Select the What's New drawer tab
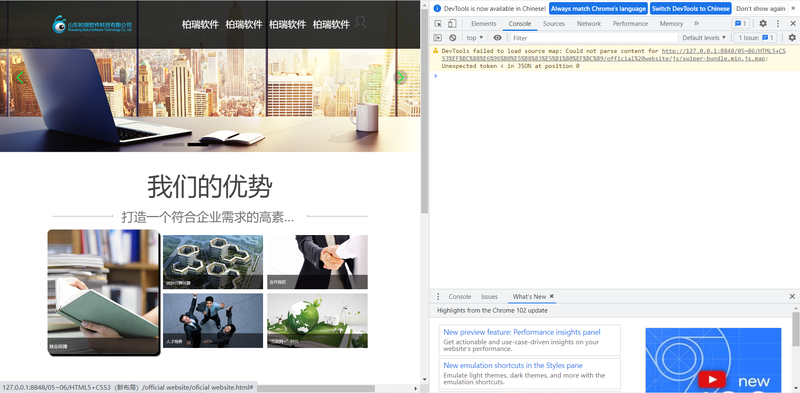This screenshot has width=800, height=393. point(529,297)
